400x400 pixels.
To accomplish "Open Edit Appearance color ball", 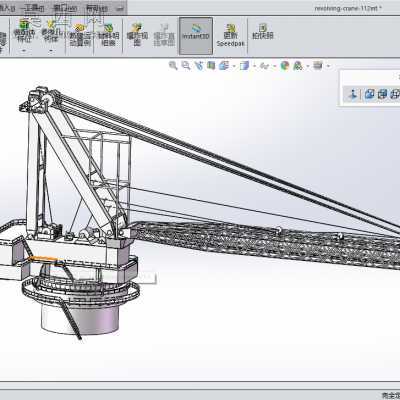I will 284,66.
